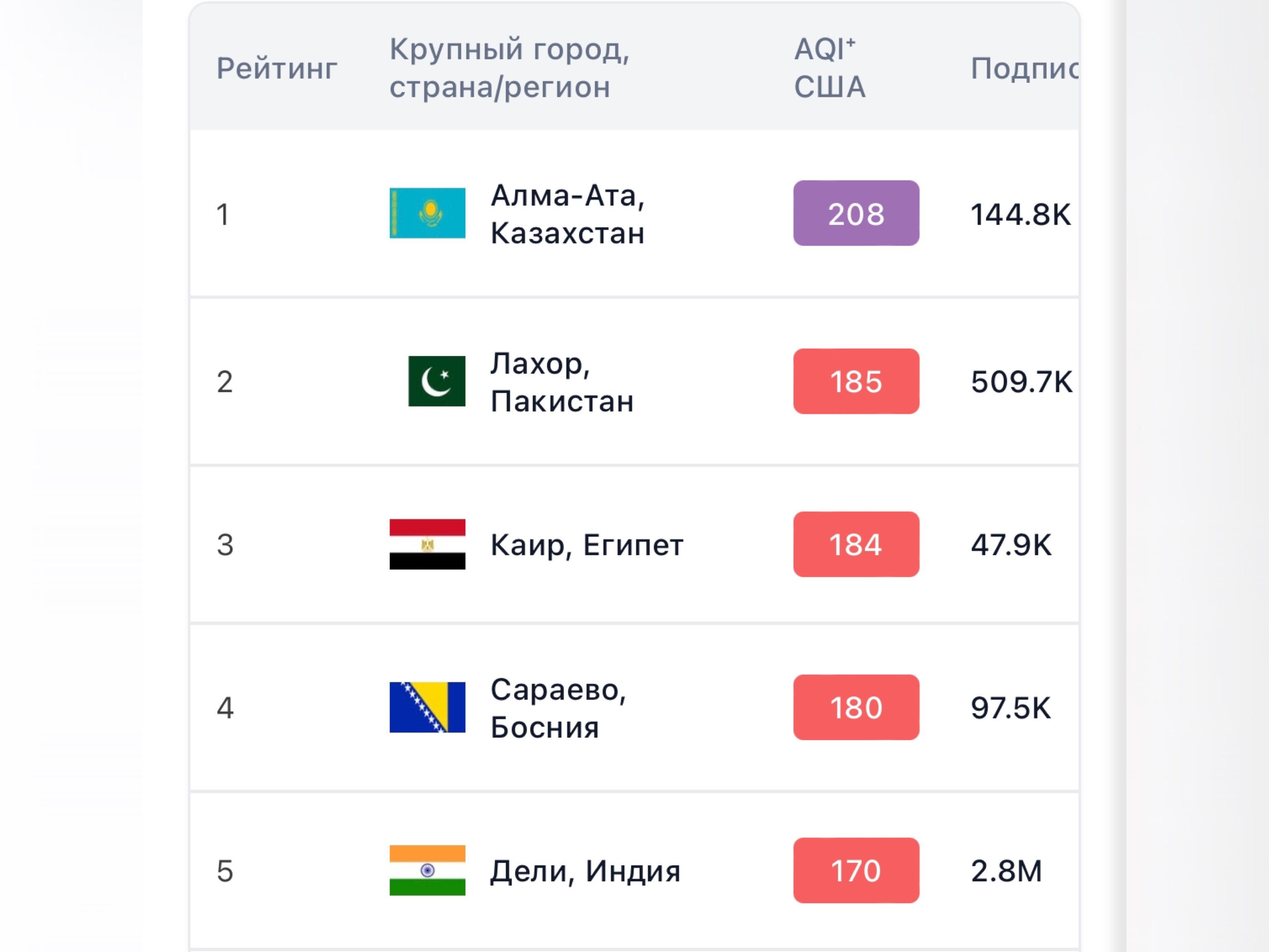The width and height of the screenshot is (1269, 952).
Task: Click the red 170 AQI badge
Action: (x=856, y=871)
